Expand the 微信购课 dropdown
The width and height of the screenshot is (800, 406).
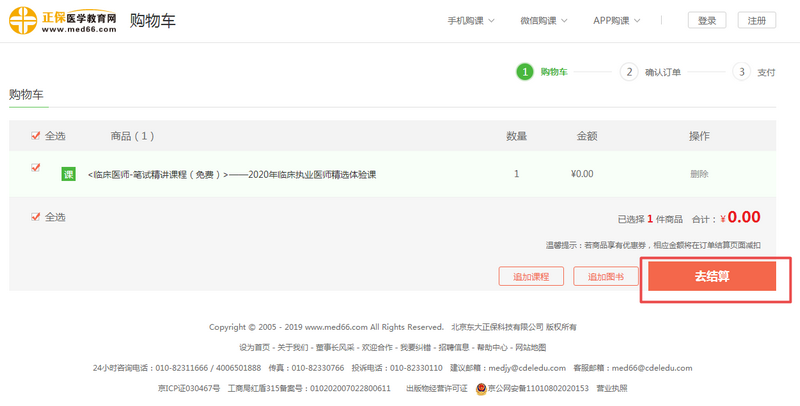(x=544, y=21)
